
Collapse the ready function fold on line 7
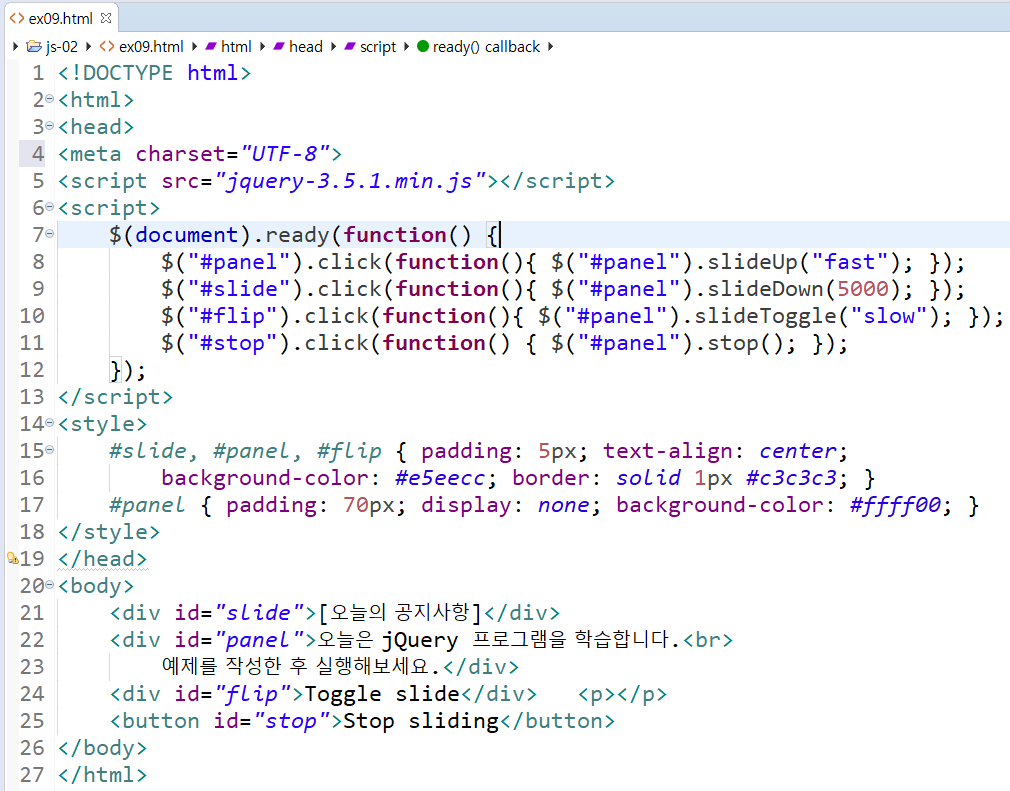point(50,234)
